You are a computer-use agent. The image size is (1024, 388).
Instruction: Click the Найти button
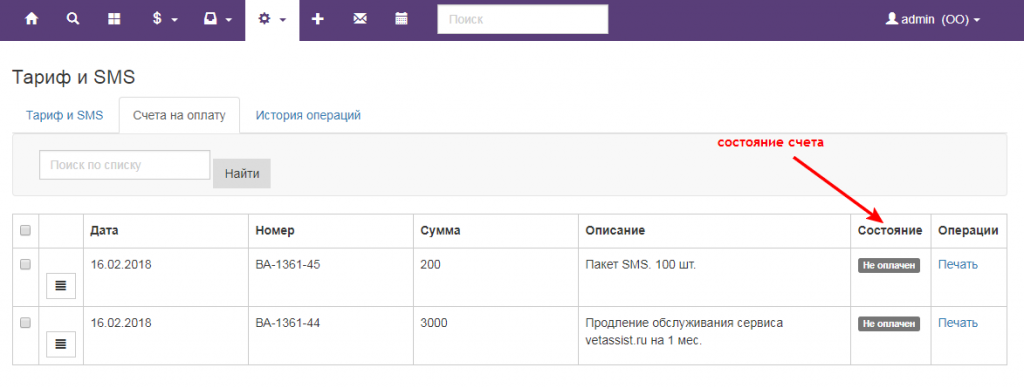coord(242,174)
